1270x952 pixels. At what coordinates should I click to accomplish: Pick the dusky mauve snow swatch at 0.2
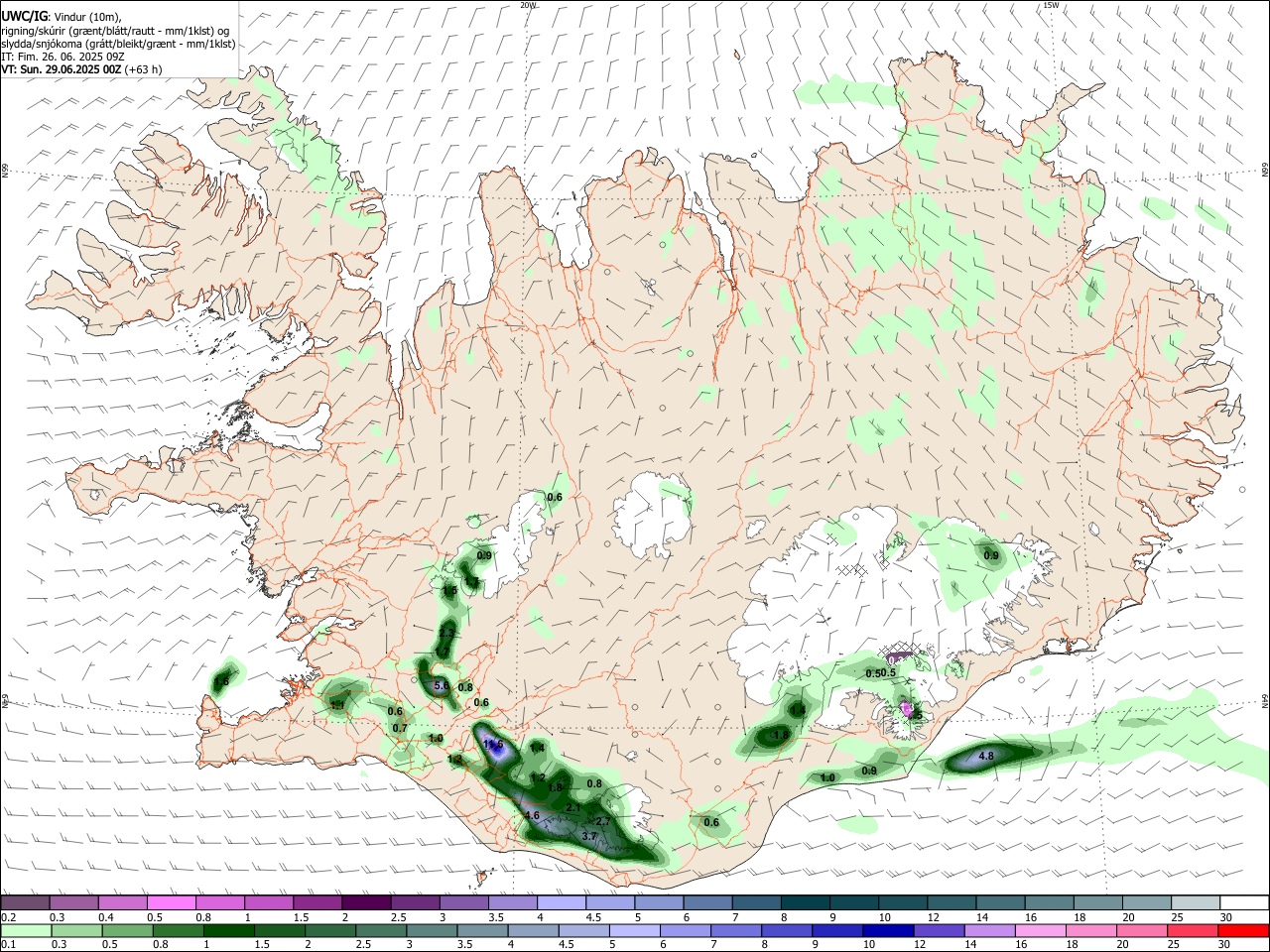25,903
